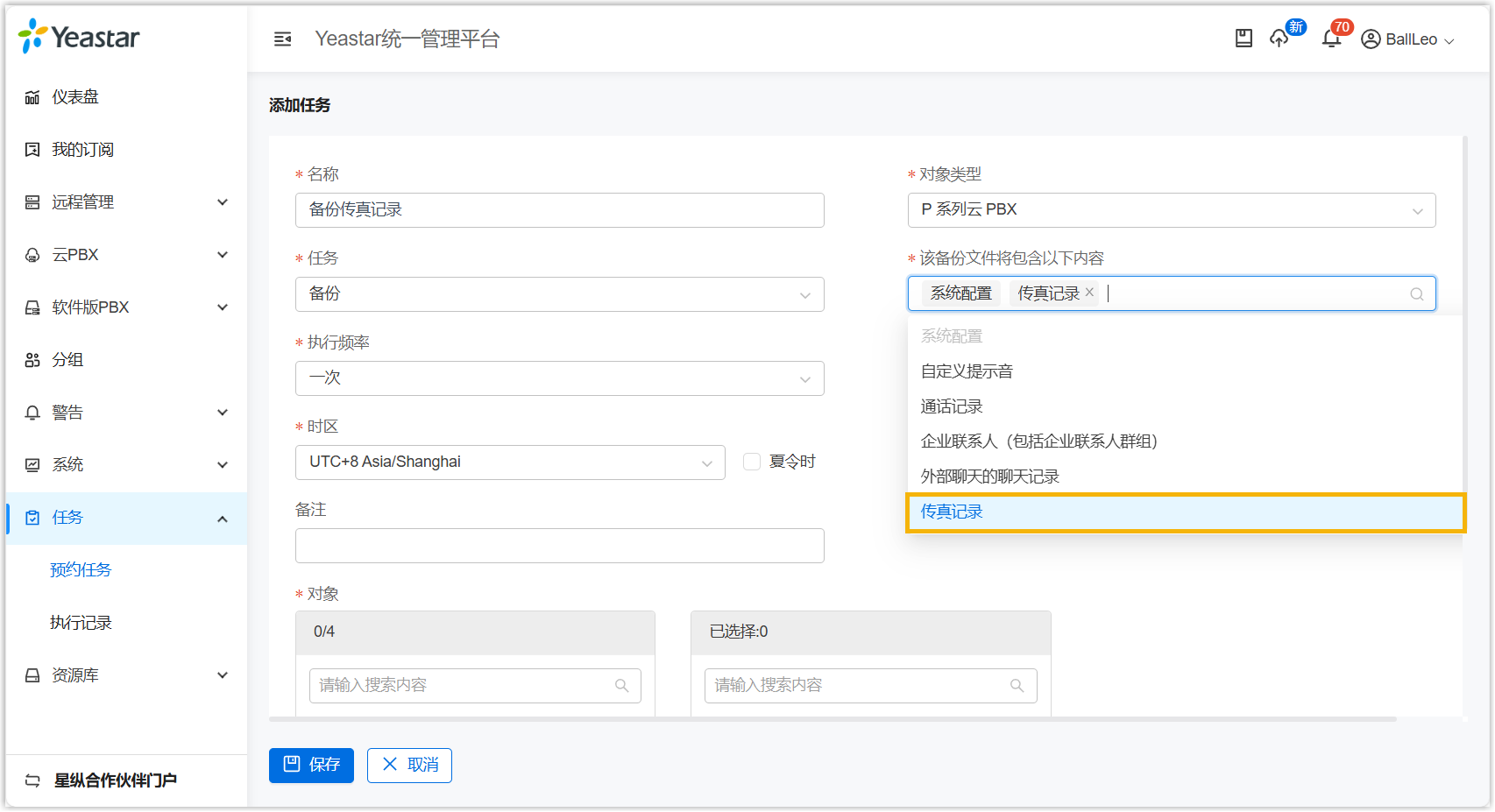Expand the 时区 dropdown
This screenshot has height=812, width=1495.
[x=510, y=462]
